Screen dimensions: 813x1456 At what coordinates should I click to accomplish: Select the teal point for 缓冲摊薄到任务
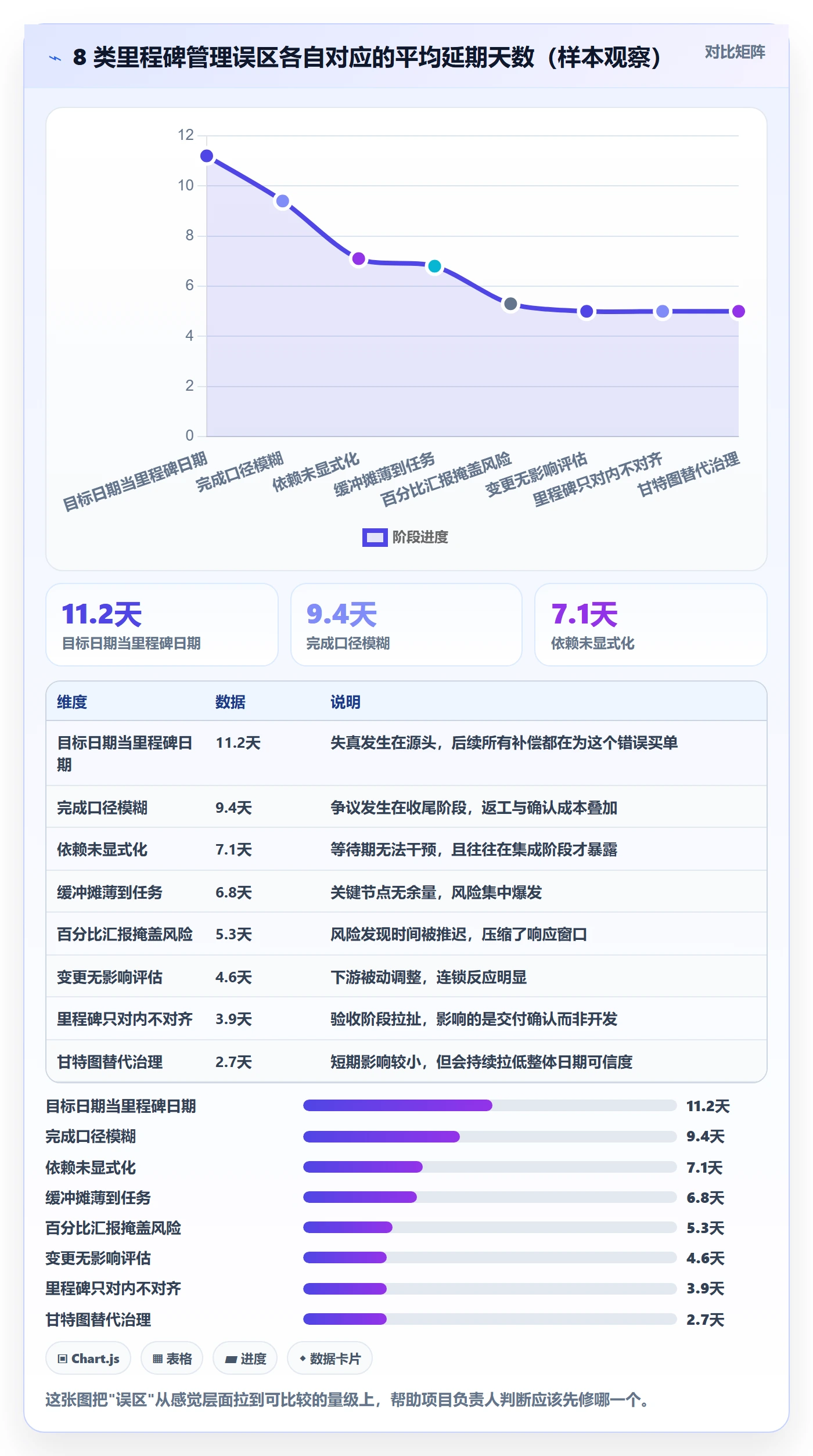click(x=434, y=266)
